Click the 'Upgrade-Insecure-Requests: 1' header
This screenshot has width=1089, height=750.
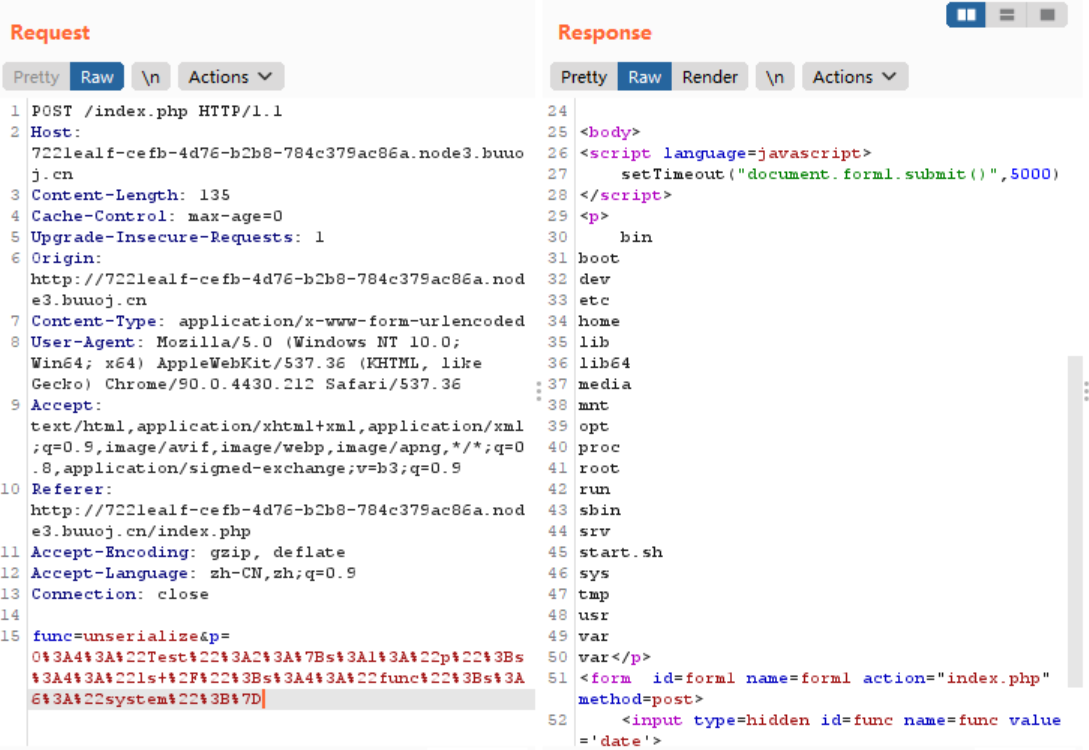tap(178, 238)
